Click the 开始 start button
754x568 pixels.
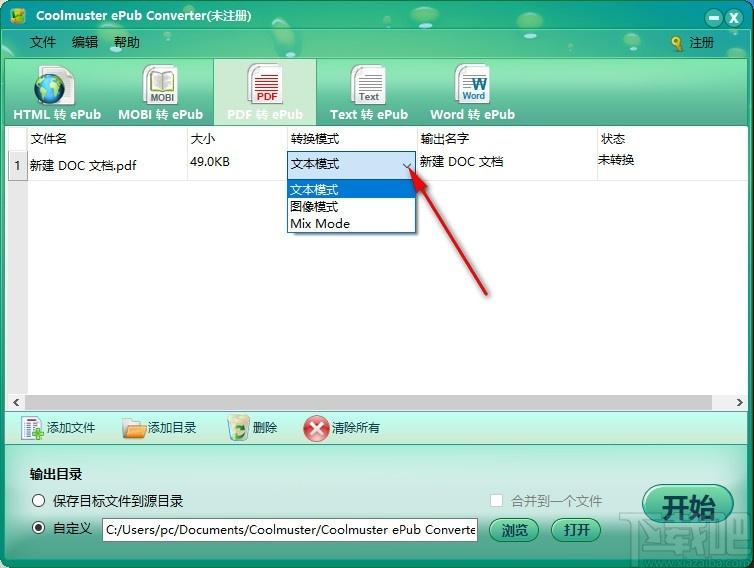[688, 506]
